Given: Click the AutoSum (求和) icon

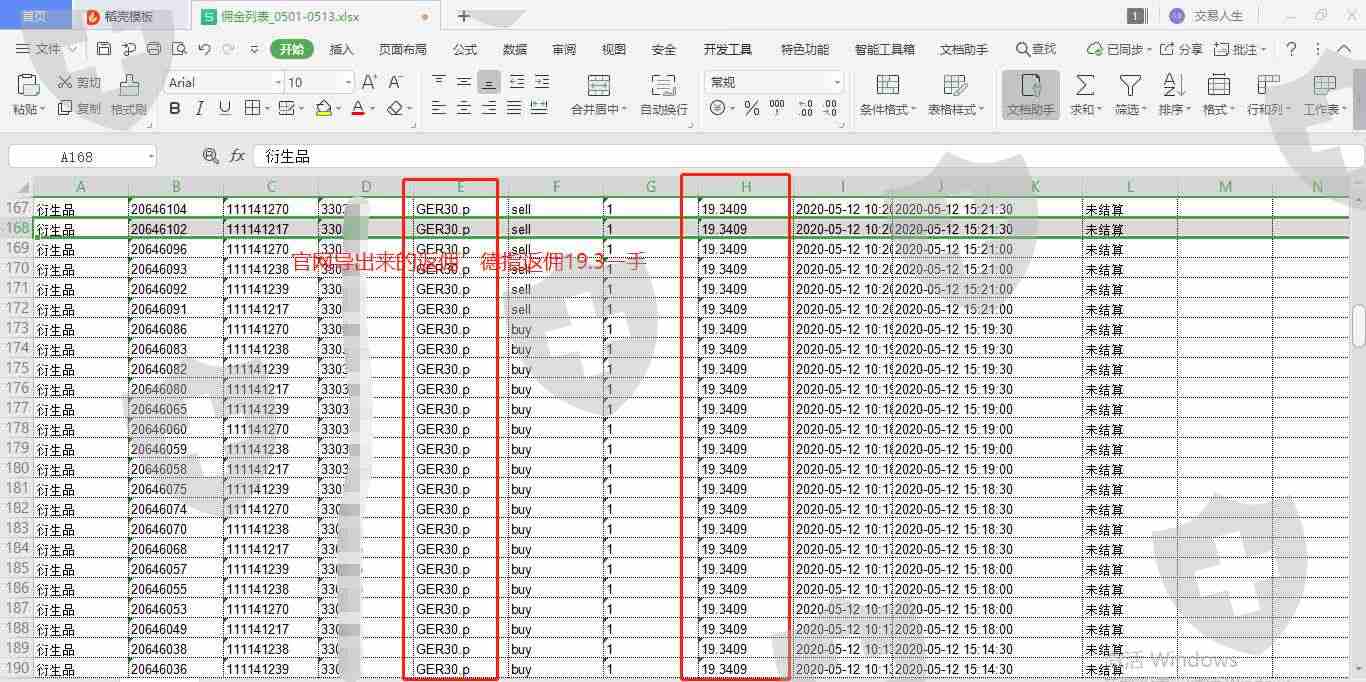Looking at the screenshot, I should (1084, 95).
